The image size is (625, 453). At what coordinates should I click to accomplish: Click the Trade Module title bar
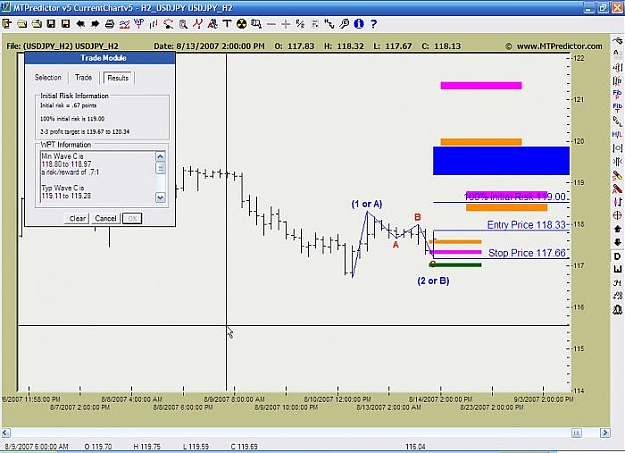pos(100,58)
